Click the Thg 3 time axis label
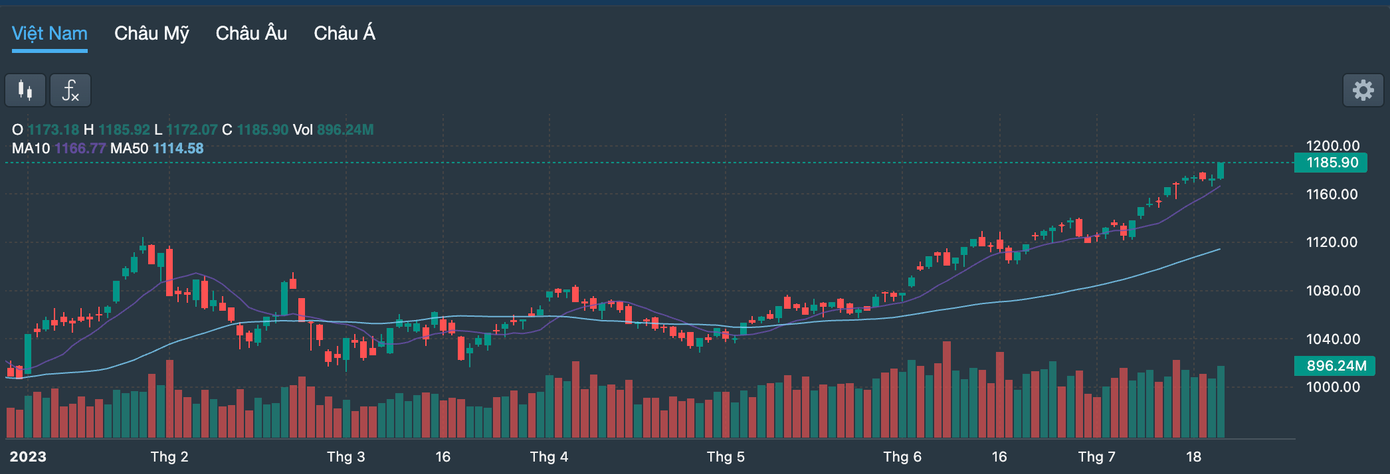This screenshot has height=474, width=1390. coord(346,457)
